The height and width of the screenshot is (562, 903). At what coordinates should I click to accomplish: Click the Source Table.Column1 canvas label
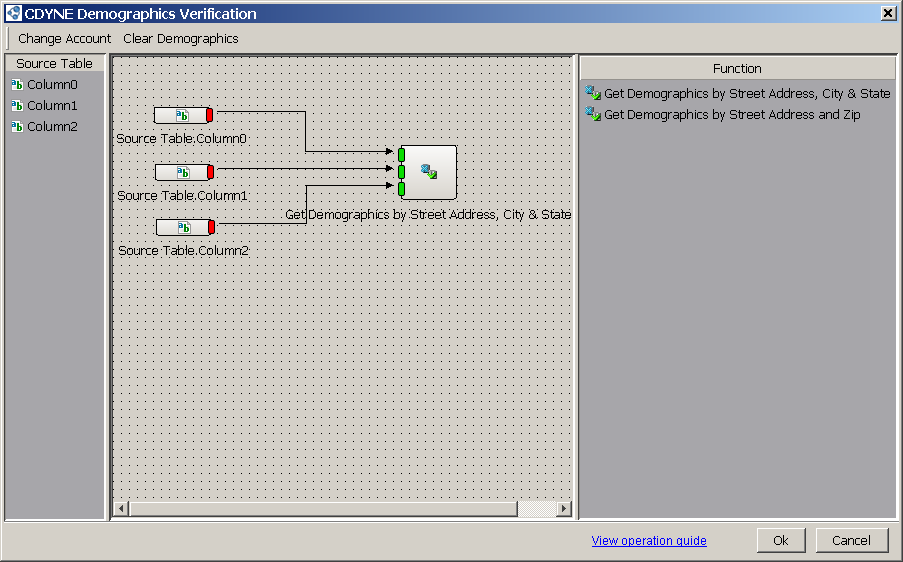[183, 196]
